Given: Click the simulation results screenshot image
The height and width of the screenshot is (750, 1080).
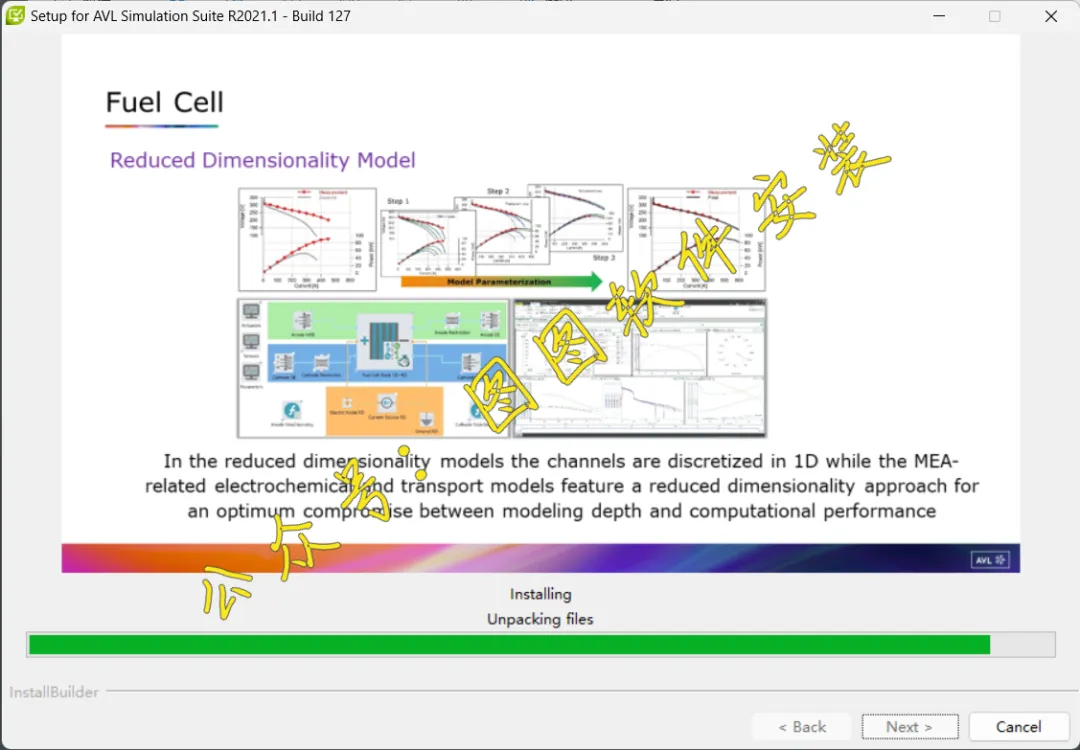Looking at the screenshot, I should [x=640, y=368].
